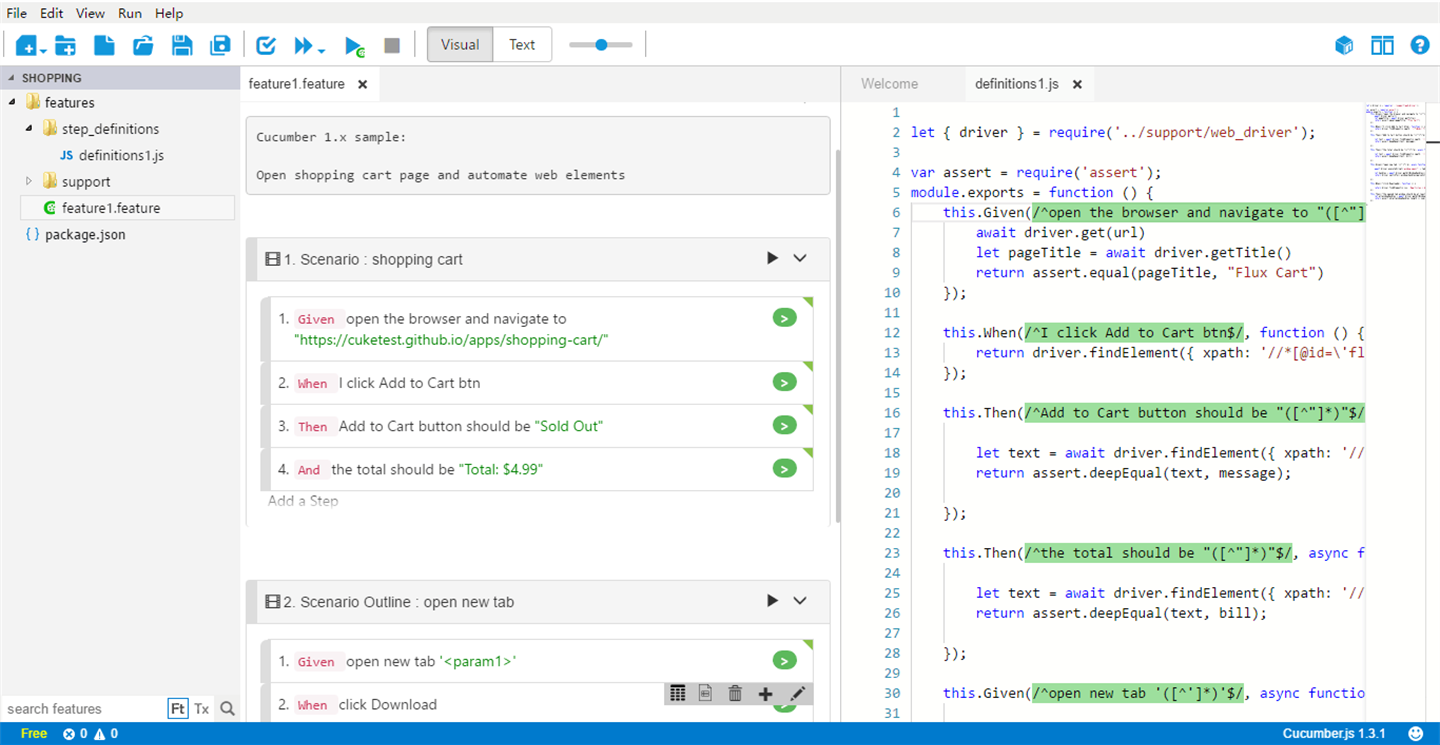
Task: Collapse the shopping cart scenario chevron
Action: tap(800, 258)
